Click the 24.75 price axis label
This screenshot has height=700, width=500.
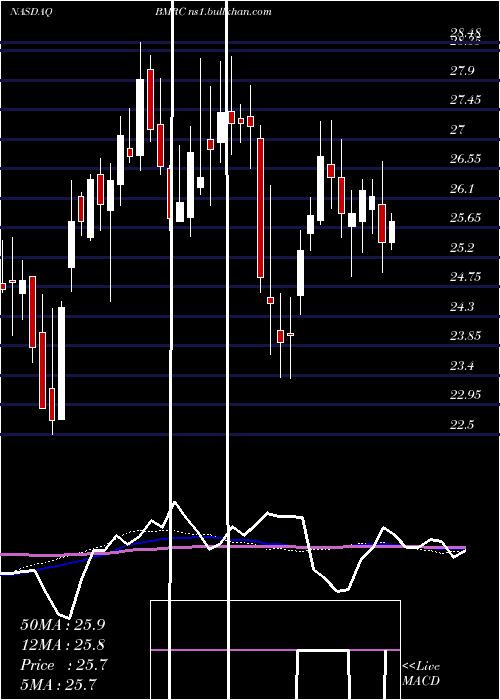click(466, 277)
